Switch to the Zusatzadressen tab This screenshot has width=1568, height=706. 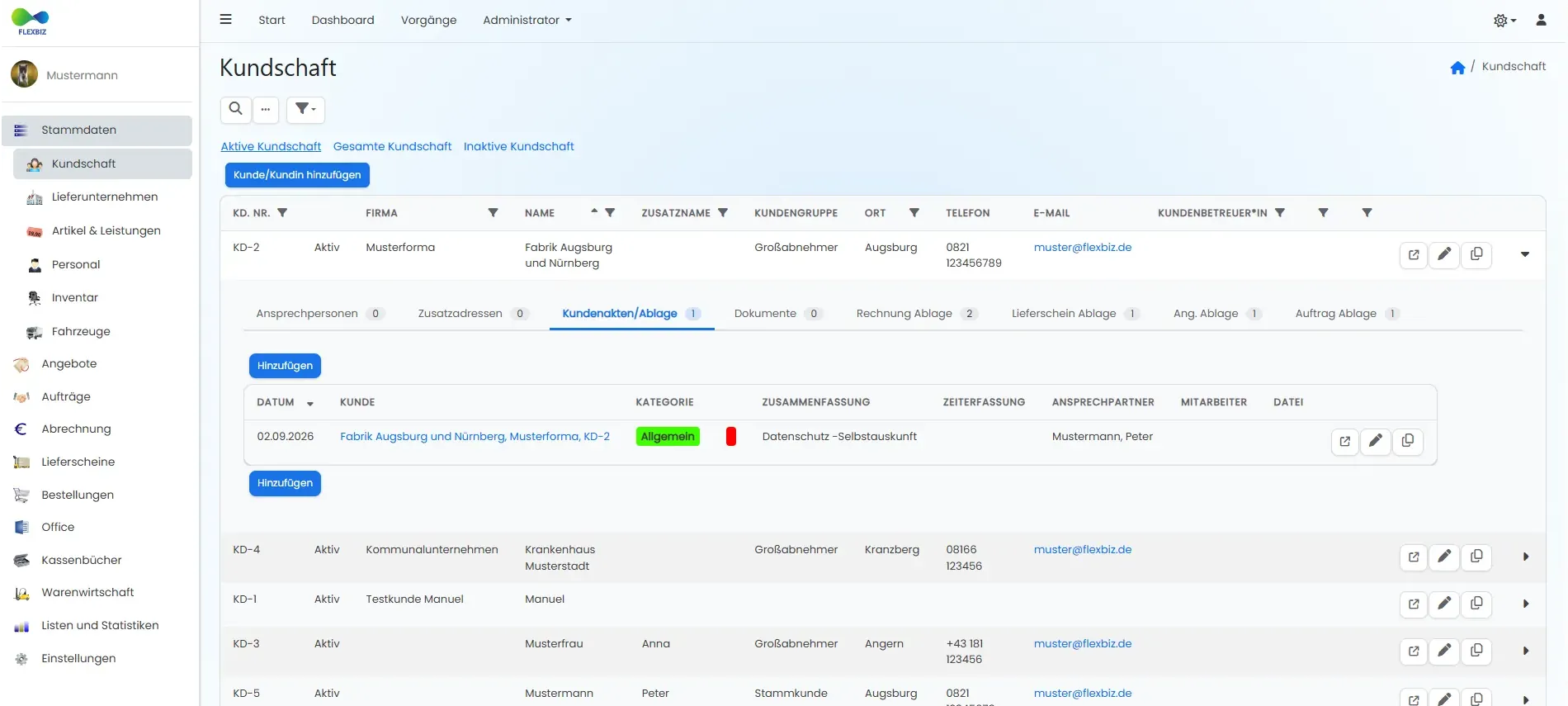[x=473, y=314]
